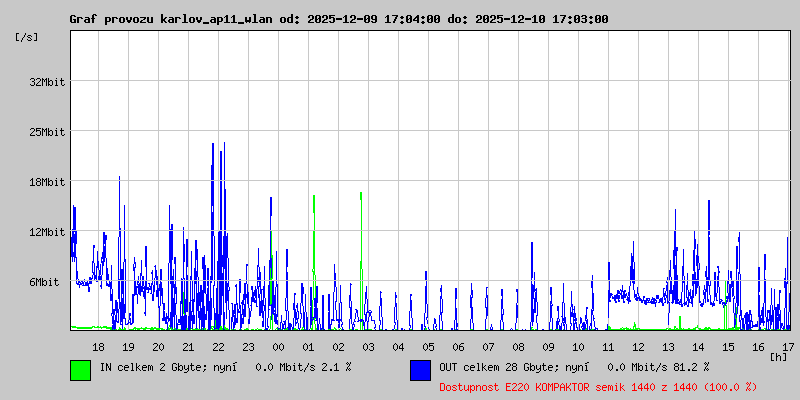Click the hour 18 x-axis label

tap(98, 347)
